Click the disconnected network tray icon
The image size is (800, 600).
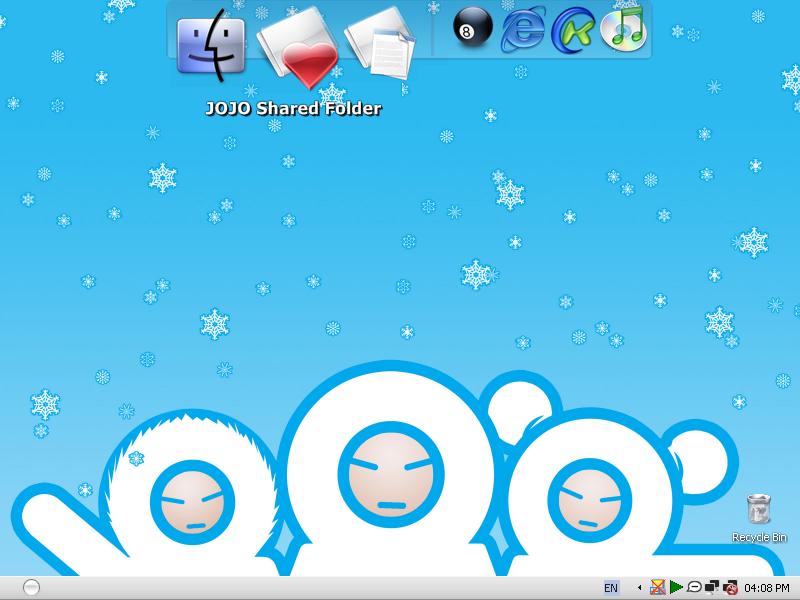click(730, 588)
